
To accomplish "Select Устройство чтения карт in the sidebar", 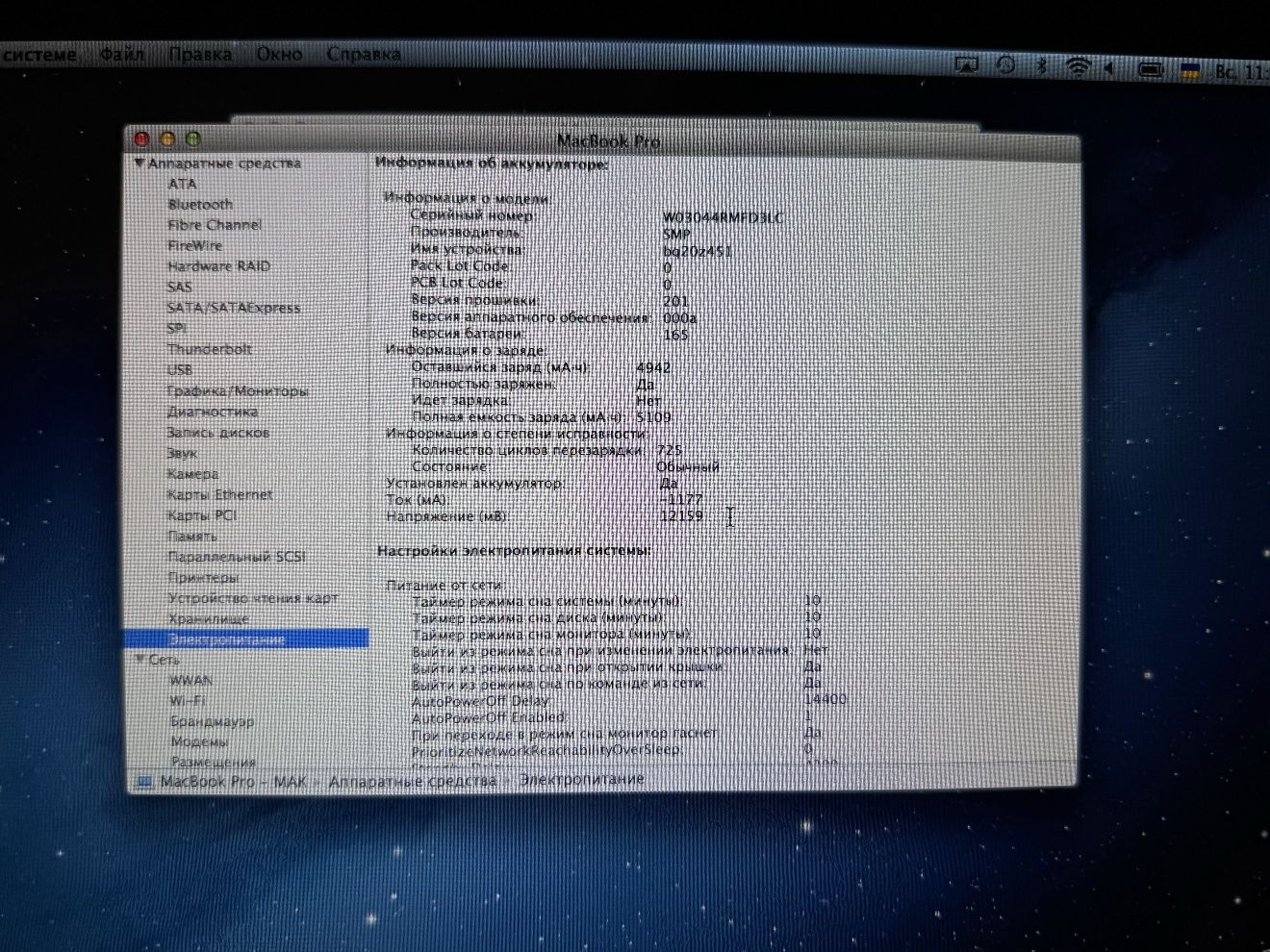I will click(x=254, y=598).
